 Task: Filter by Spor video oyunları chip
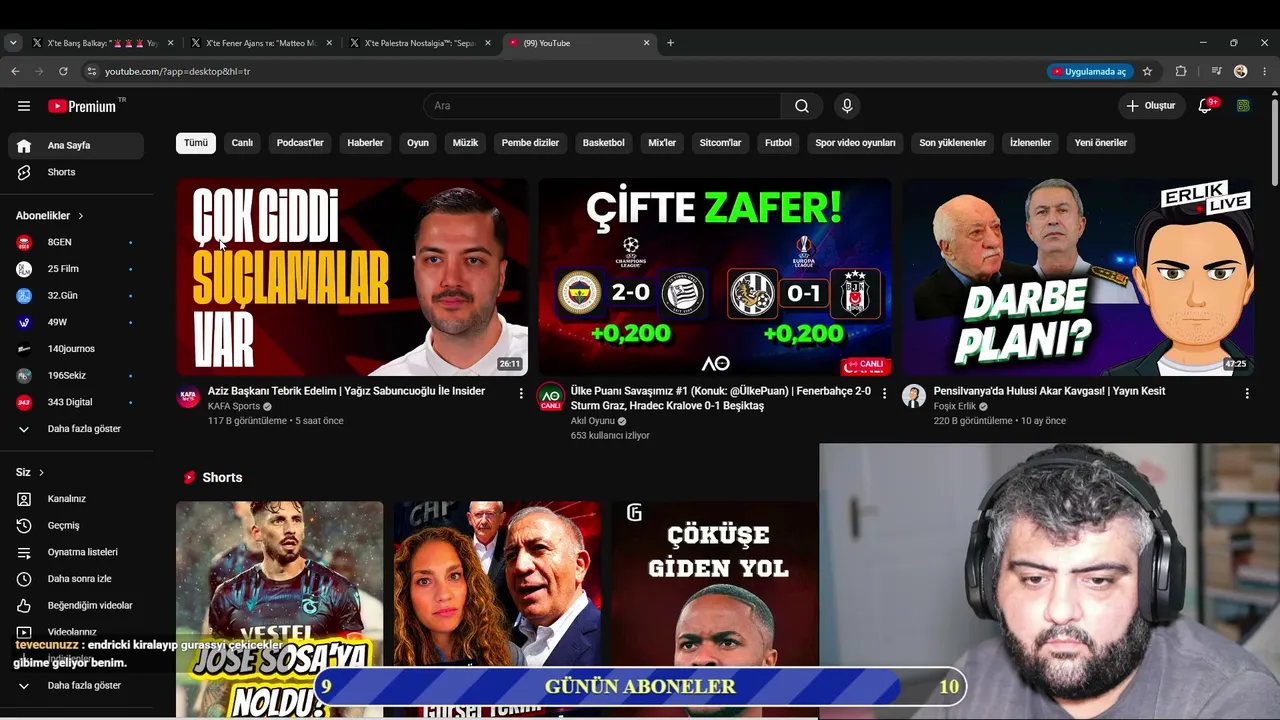[855, 143]
